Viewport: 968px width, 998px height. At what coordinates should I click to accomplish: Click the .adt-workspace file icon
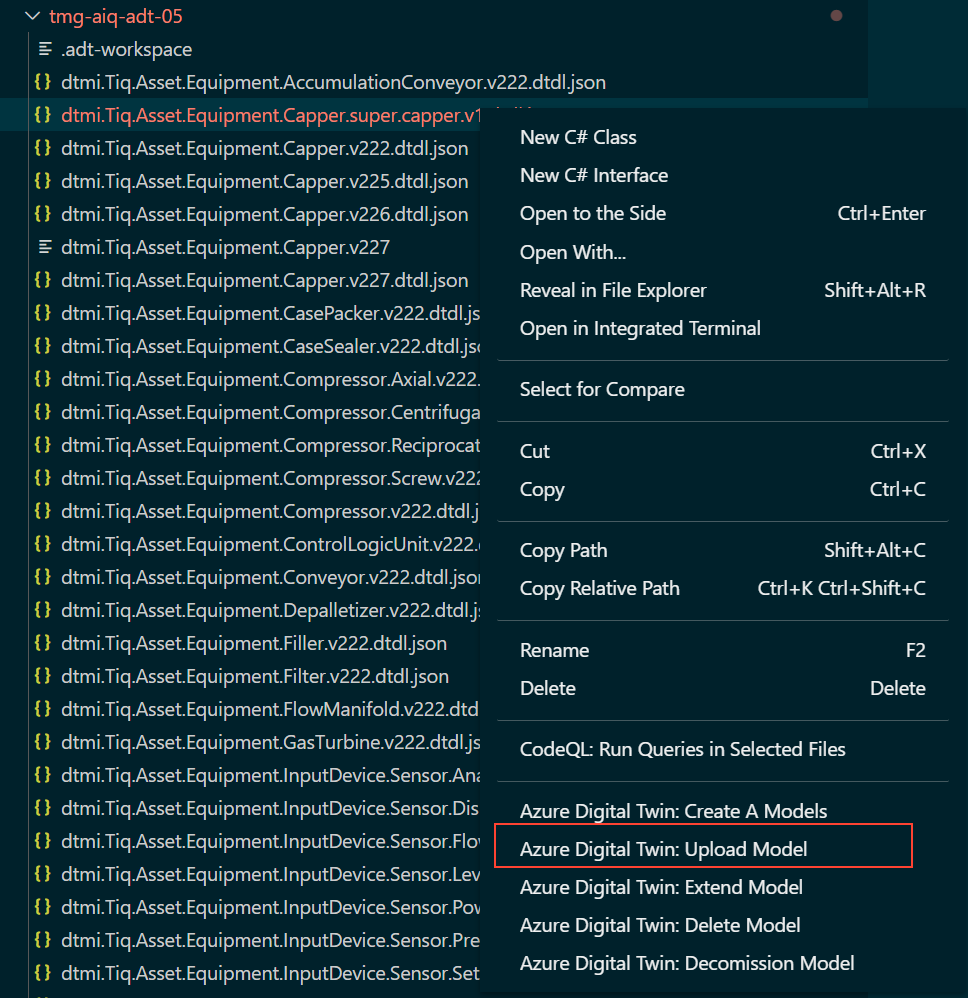click(x=45, y=49)
